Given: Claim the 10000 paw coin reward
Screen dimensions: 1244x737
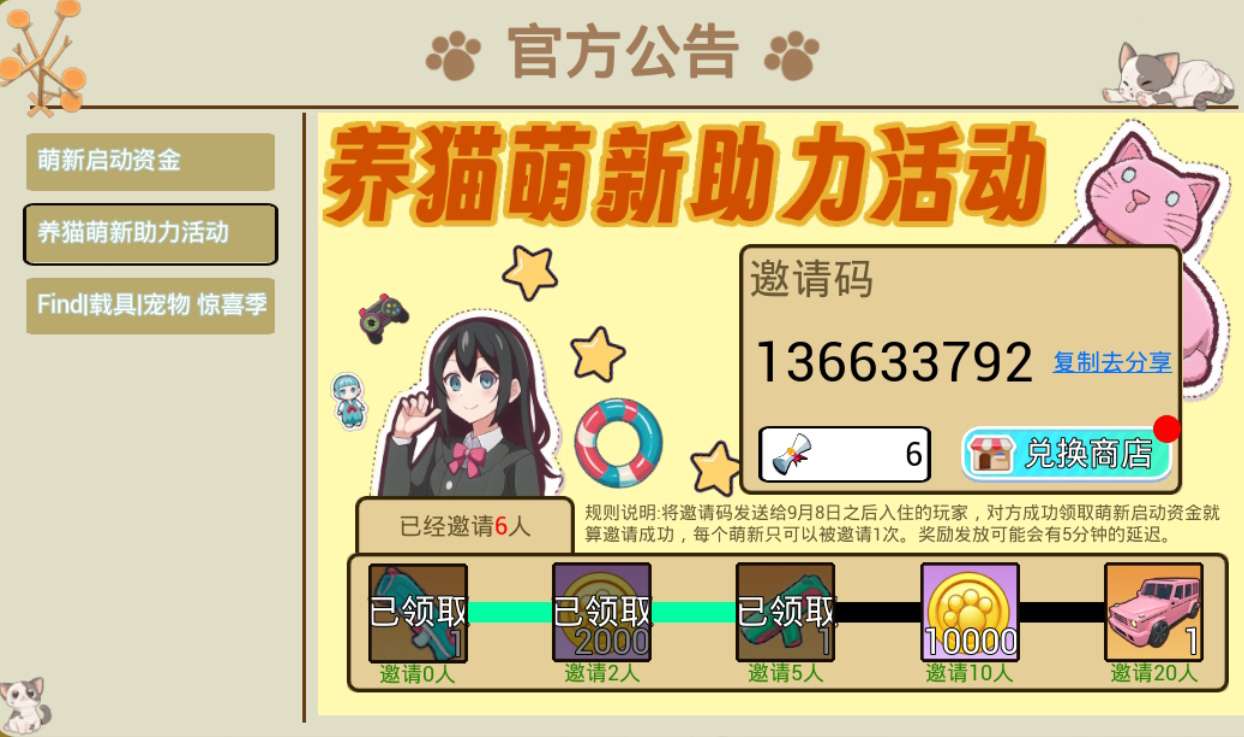Looking at the screenshot, I should coord(970,612).
